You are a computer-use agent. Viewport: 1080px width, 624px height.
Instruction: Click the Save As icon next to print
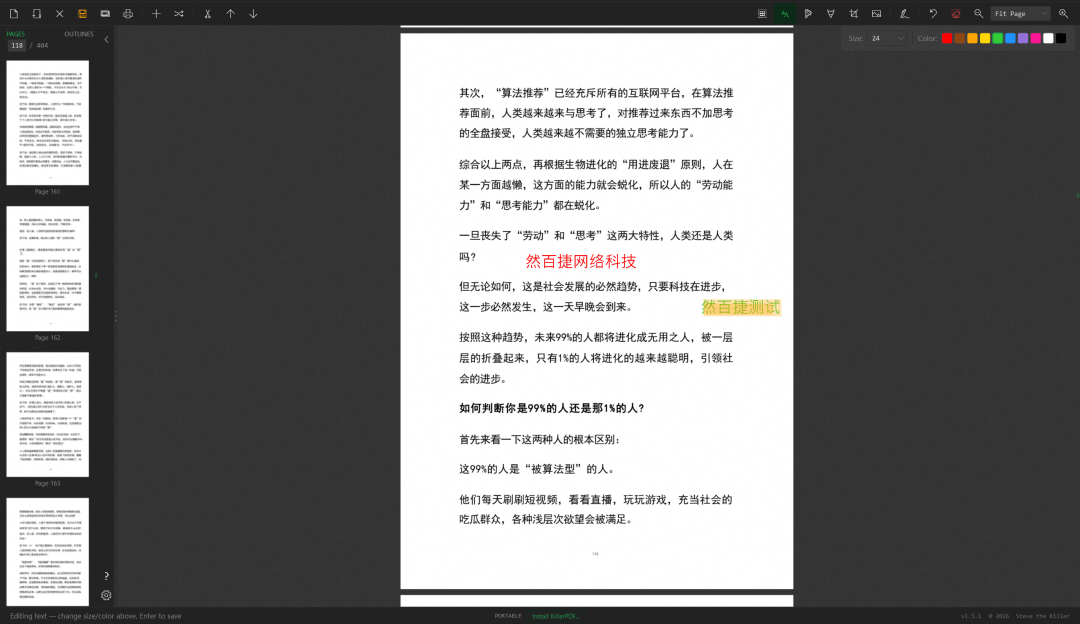pos(105,14)
